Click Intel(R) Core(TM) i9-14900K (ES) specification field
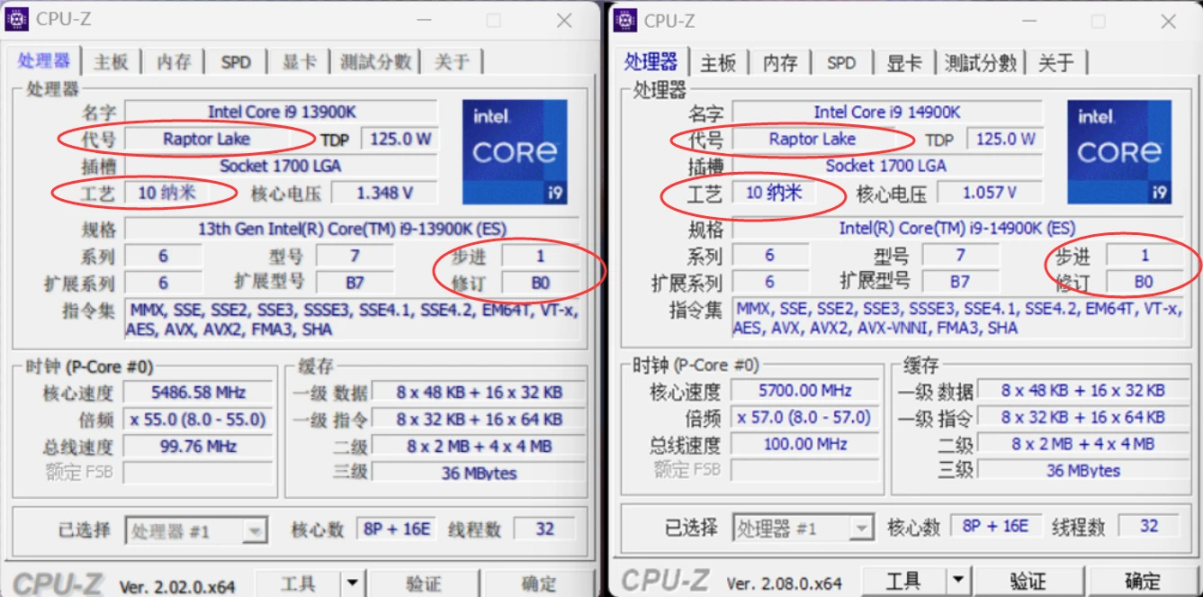 pyautogui.click(x=958, y=229)
